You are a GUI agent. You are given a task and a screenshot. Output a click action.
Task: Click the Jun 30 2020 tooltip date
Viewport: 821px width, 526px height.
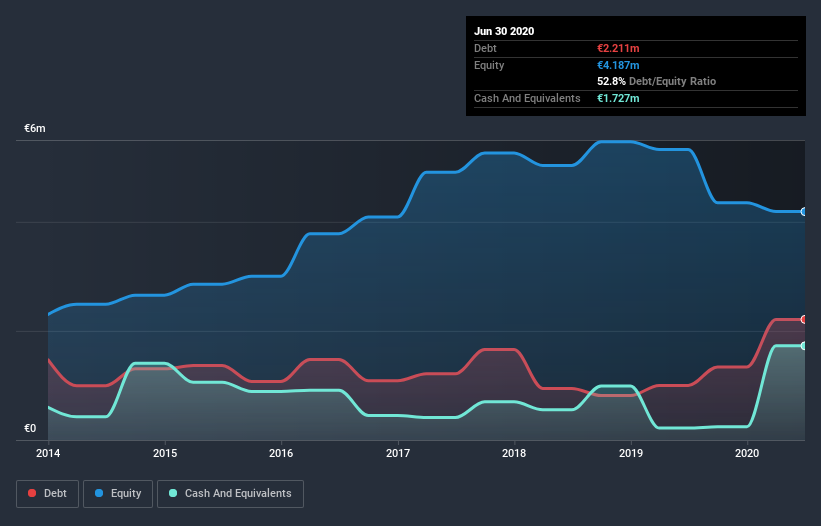(504, 31)
